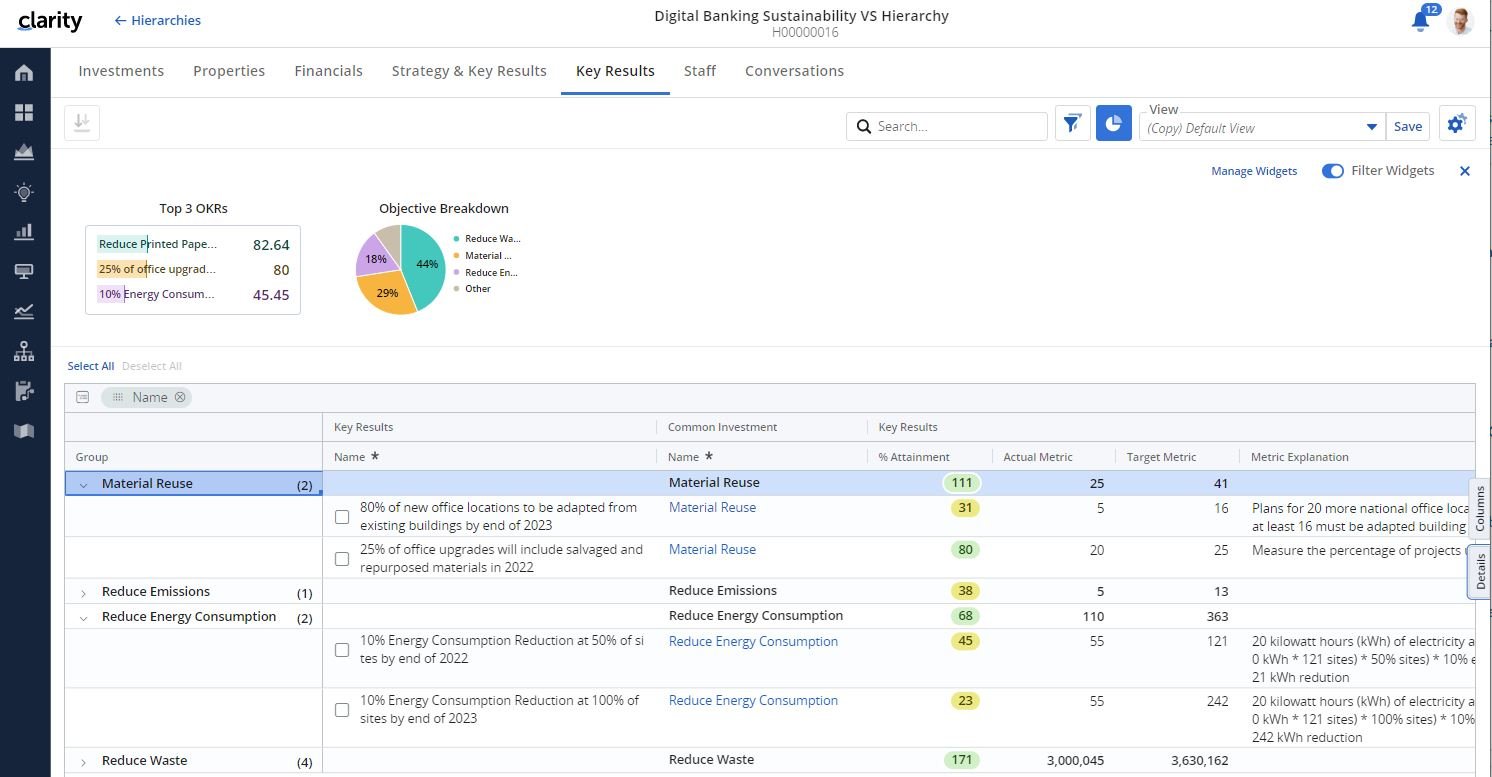Collapse the Reduce Energy Consumption group
The image size is (1492, 777).
83,618
